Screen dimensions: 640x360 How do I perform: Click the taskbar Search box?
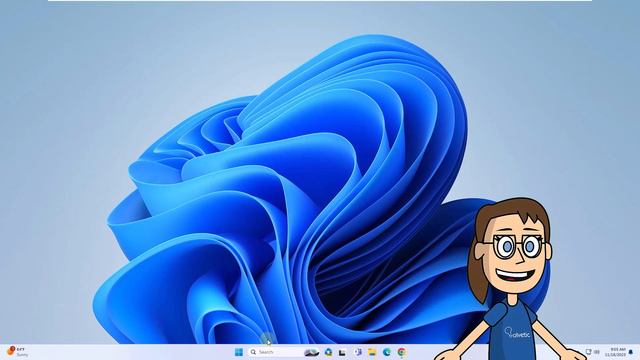click(x=283, y=352)
